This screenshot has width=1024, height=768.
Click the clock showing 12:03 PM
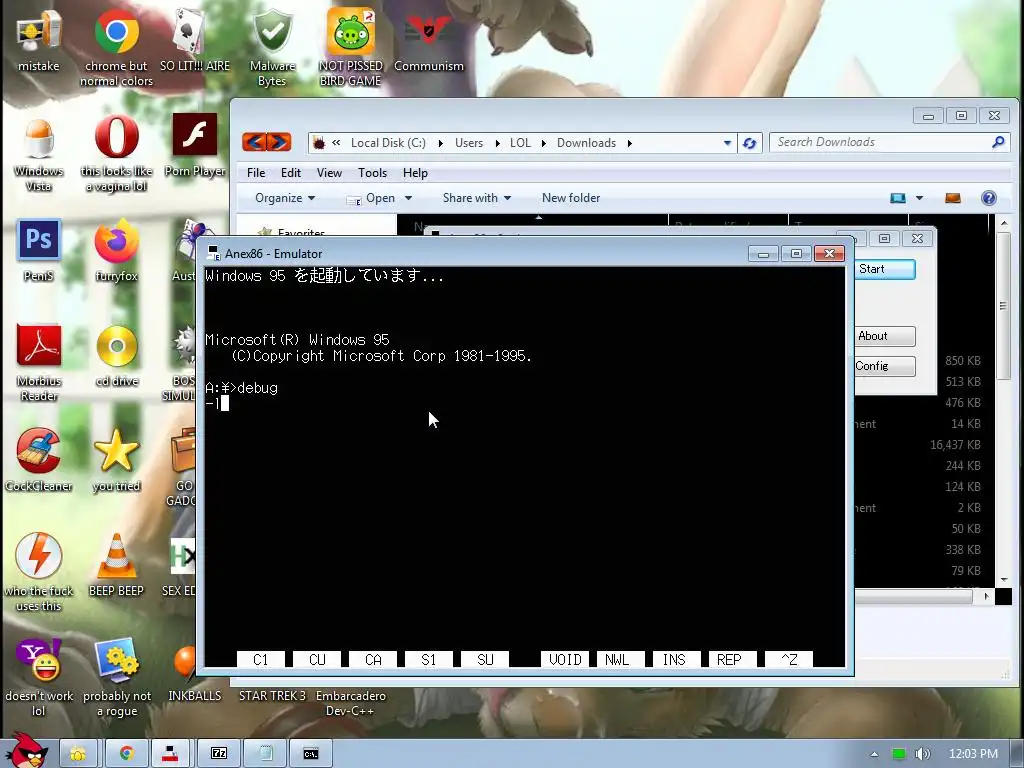[x=973, y=754]
